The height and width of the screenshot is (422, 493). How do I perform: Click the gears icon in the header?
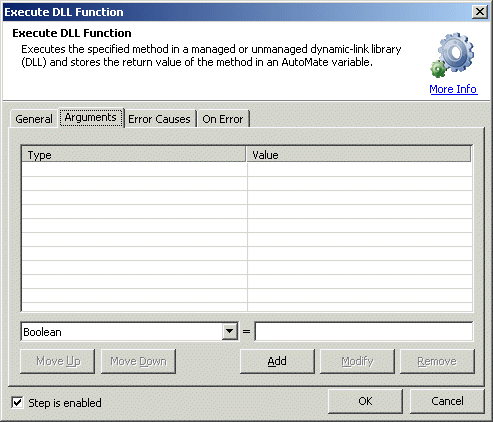point(452,55)
